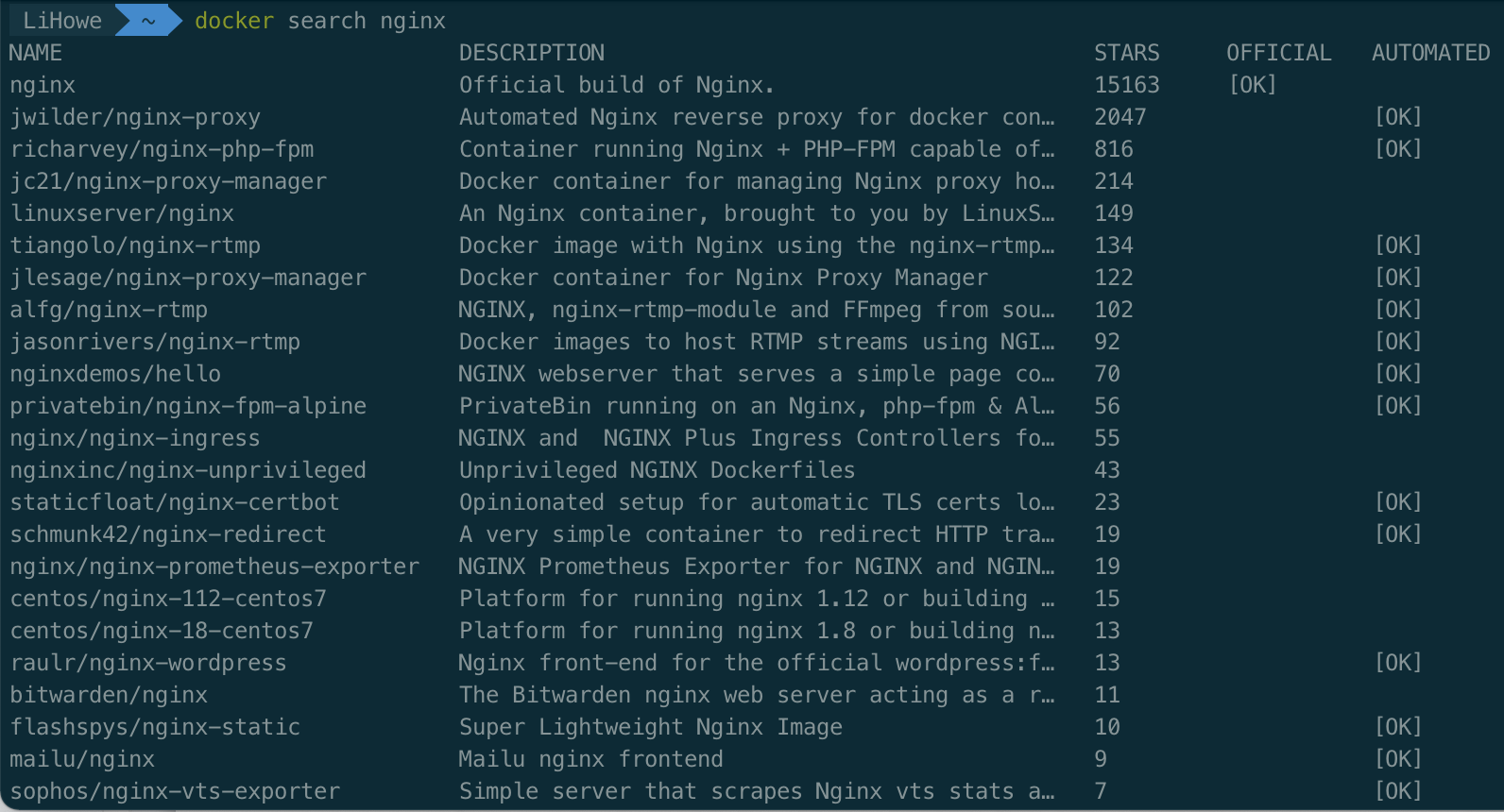The height and width of the screenshot is (812, 1504).
Task: Select the bitwarden/nginx image name
Action: (109, 695)
